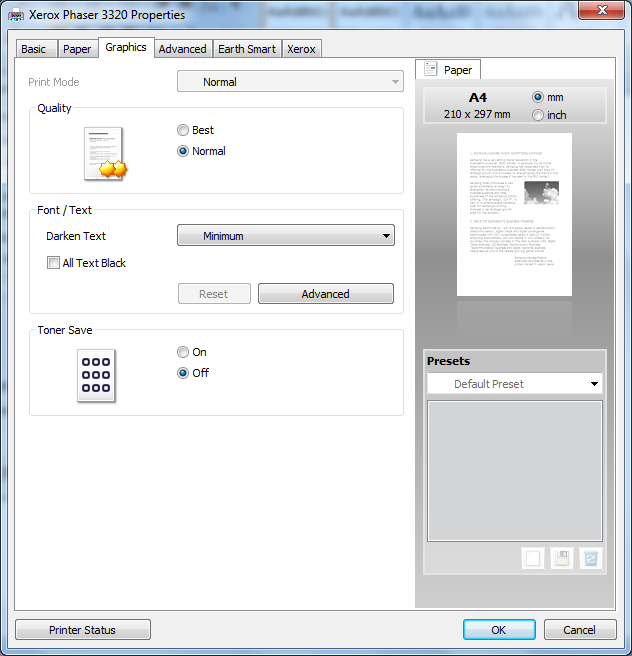This screenshot has width=632, height=656.
Task: Choose inch as paper unit
Action: pos(538,115)
